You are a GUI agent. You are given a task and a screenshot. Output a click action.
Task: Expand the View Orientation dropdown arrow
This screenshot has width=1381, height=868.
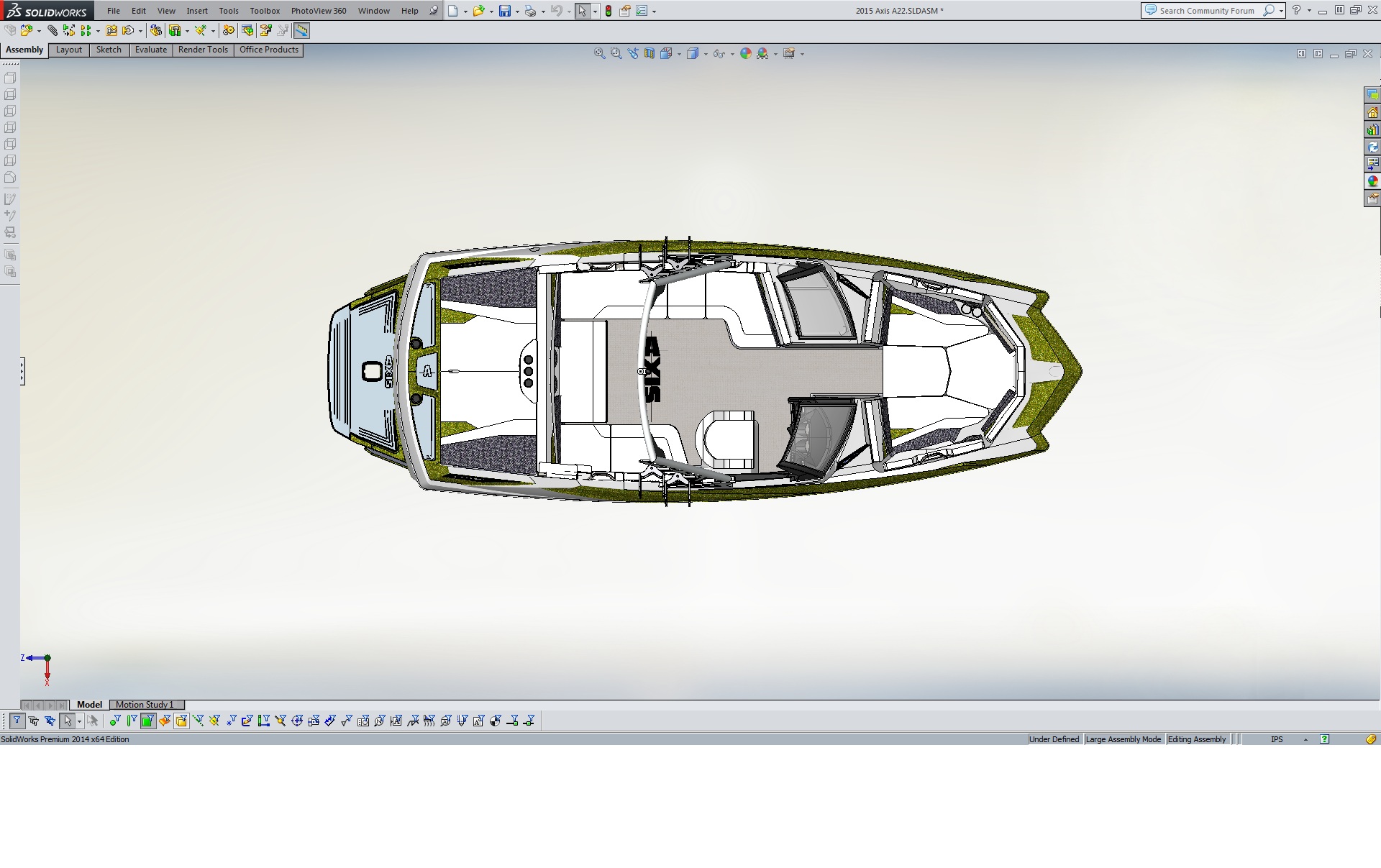(x=679, y=54)
